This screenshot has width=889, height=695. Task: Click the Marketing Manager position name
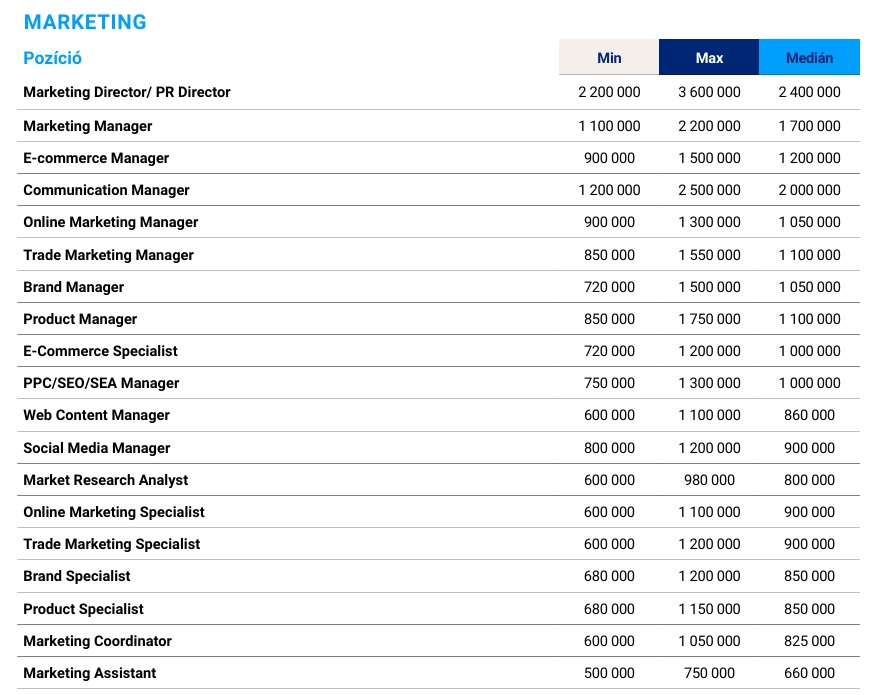pyautogui.click(x=88, y=126)
